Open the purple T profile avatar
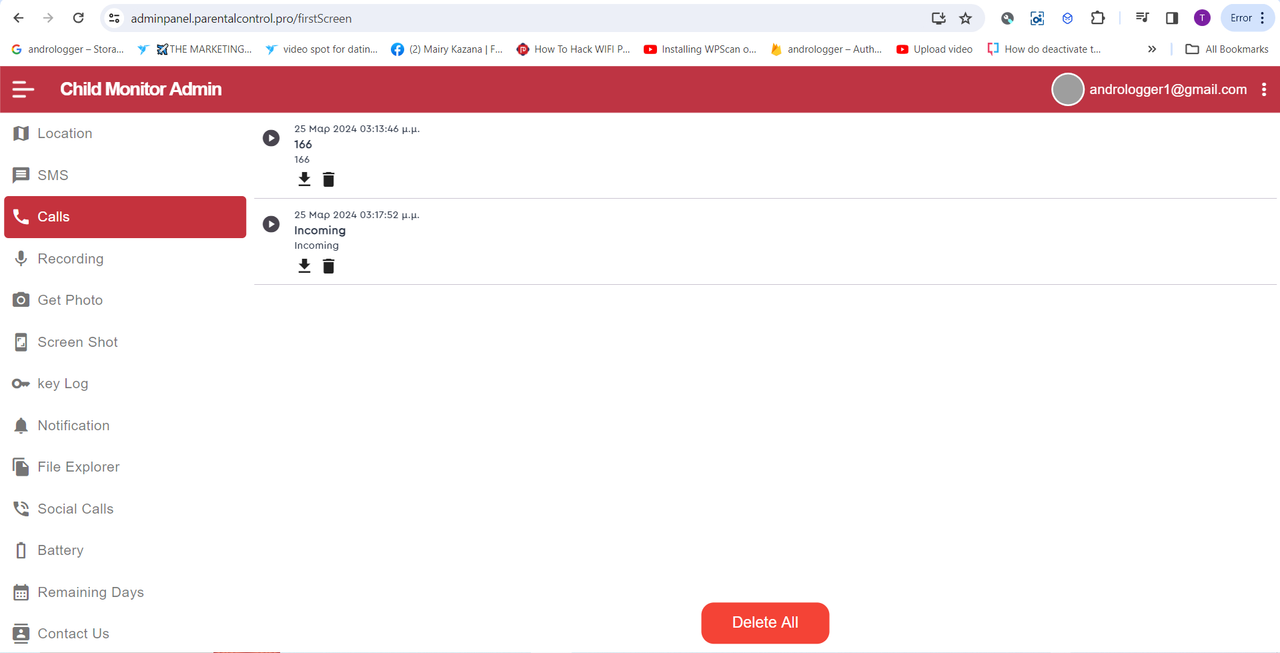This screenshot has width=1280, height=653. pos(1202,18)
